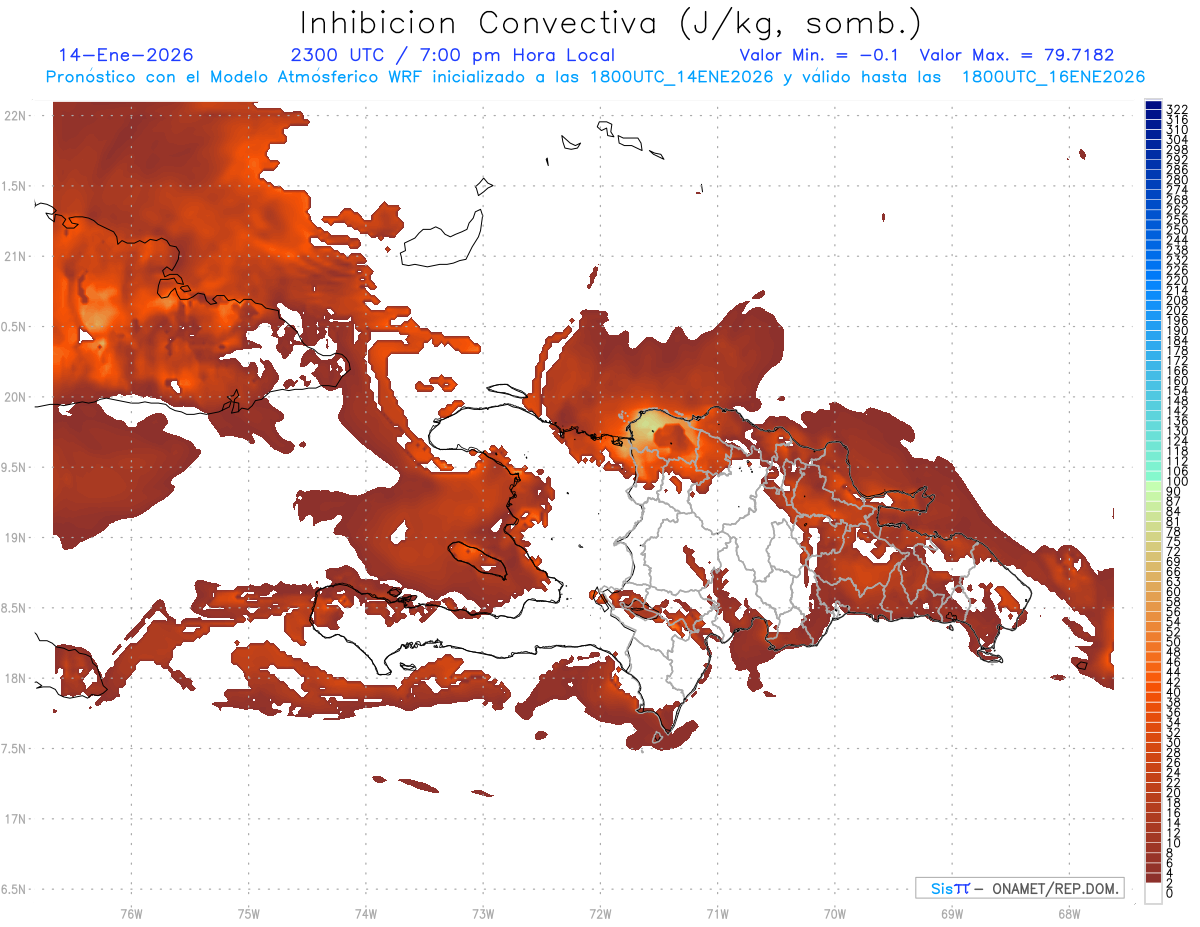
Task: Click the '75W' longitude label
Action: tap(249, 913)
